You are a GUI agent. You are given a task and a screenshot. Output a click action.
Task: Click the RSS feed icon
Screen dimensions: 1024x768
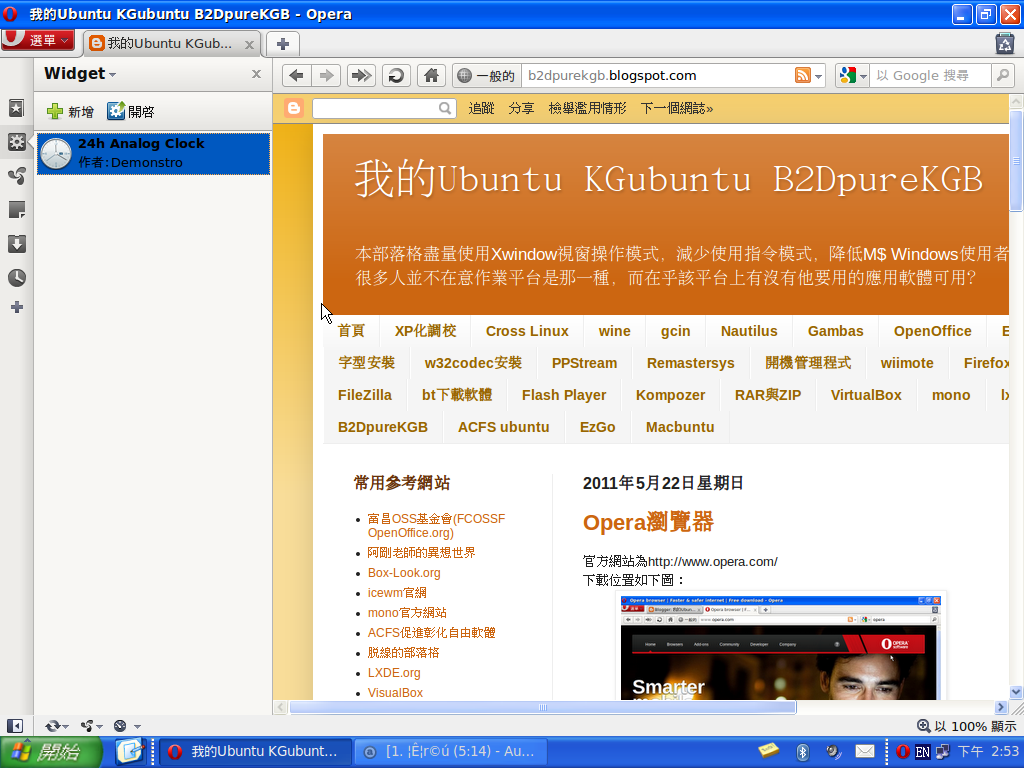[803, 76]
